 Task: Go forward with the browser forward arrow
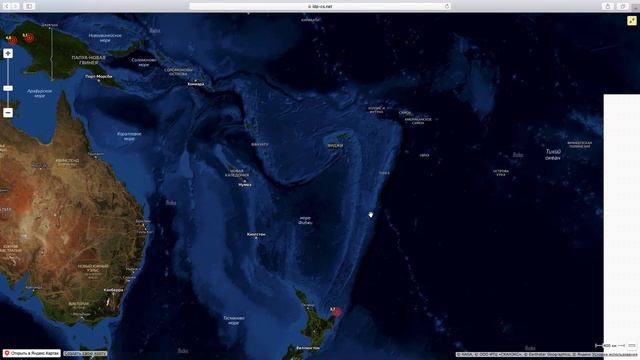click(x=16, y=6)
